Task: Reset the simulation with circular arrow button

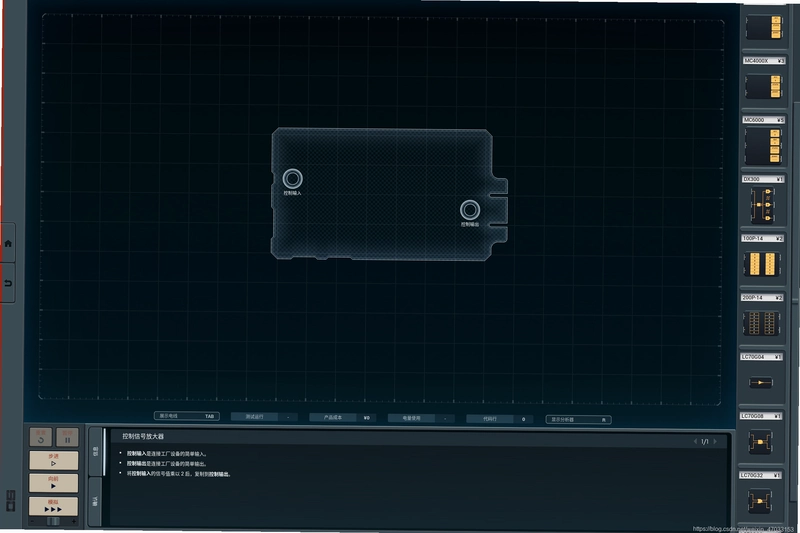Action: 41,437
